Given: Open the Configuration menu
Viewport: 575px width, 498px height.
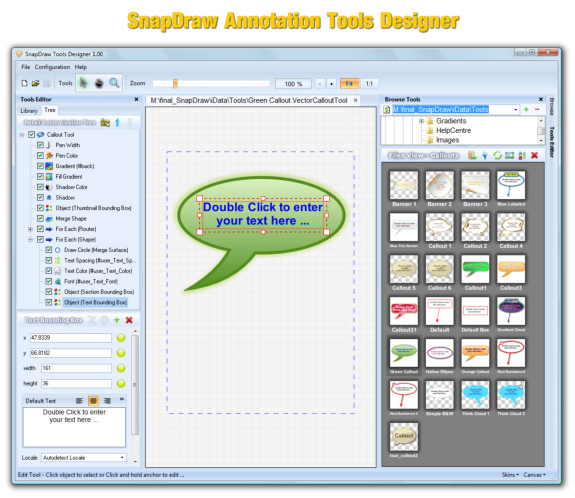Looking at the screenshot, I should pos(52,67).
